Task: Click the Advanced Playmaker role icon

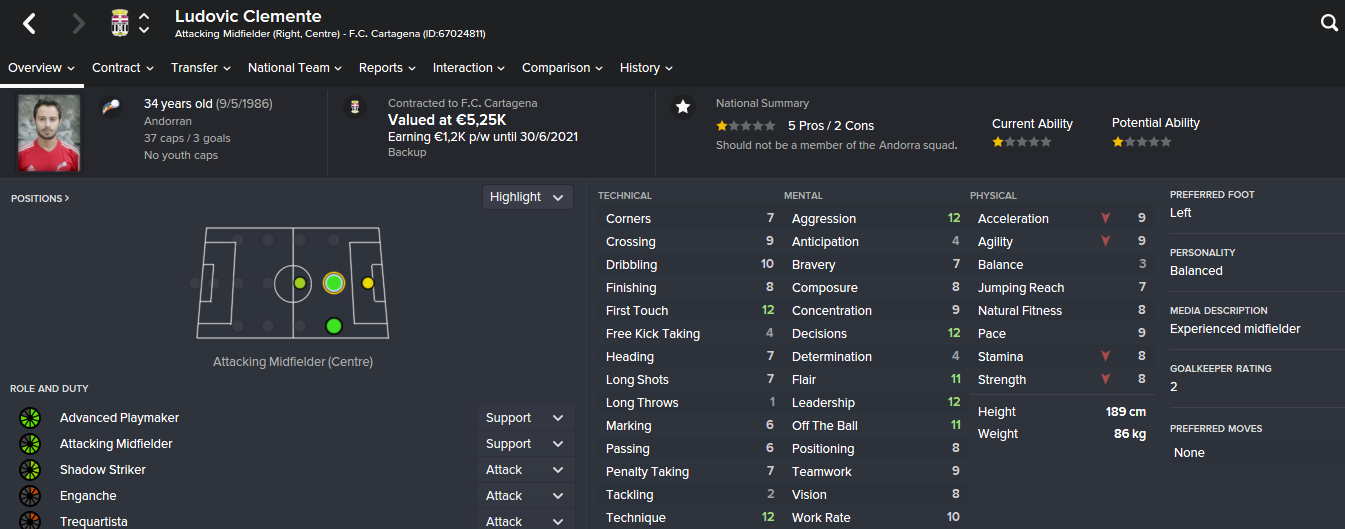Action: (30, 418)
